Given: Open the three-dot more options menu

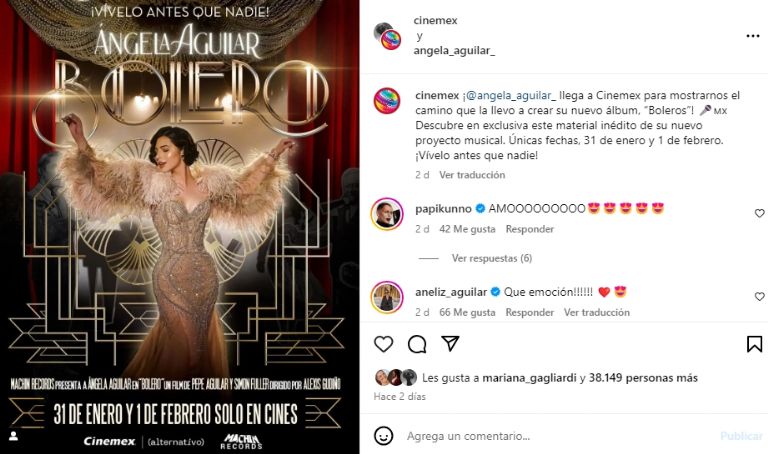Looking at the screenshot, I should click(x=753, y=36).
